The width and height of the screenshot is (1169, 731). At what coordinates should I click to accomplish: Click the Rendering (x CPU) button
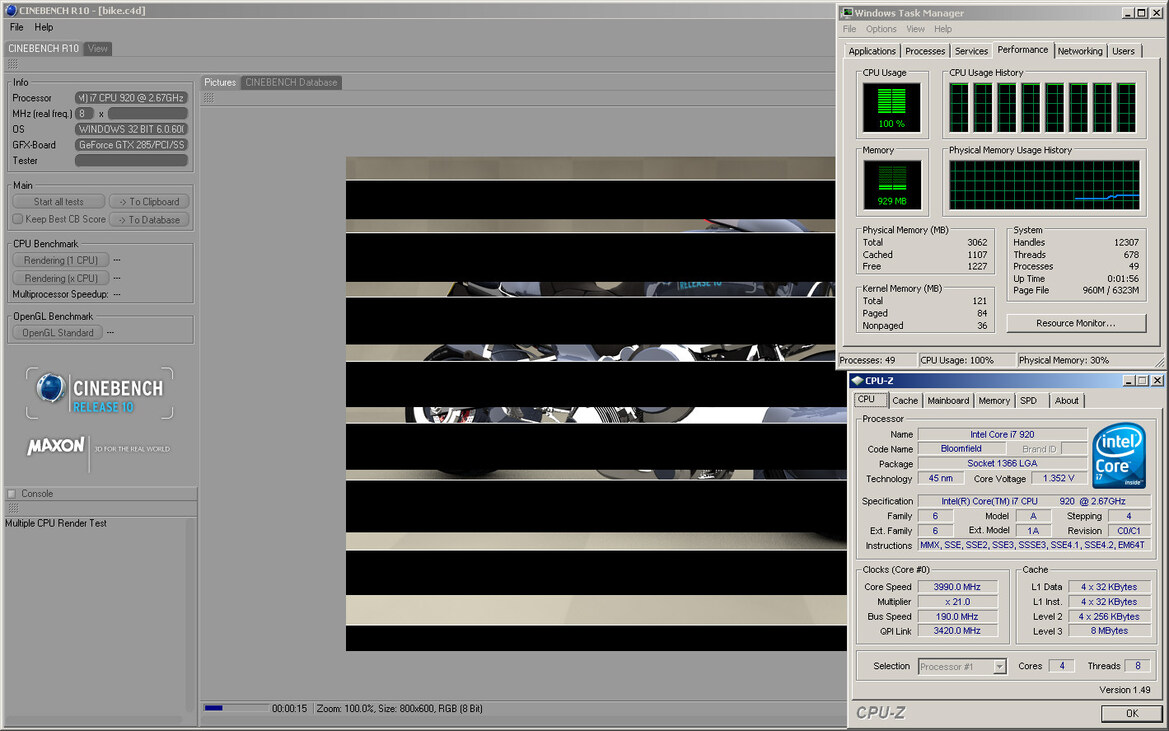pos(60,278)
